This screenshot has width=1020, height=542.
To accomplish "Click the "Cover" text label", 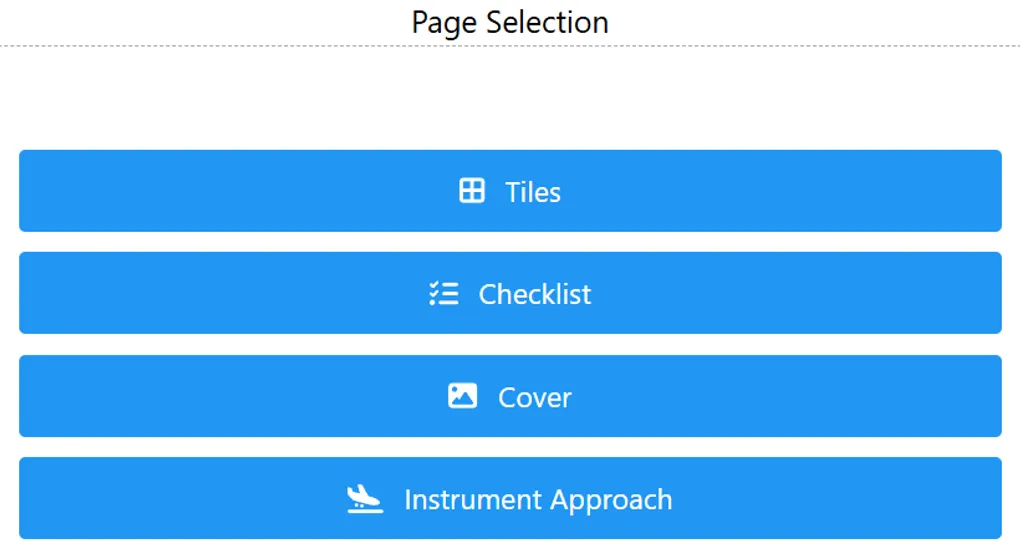I will coord(535,397).
